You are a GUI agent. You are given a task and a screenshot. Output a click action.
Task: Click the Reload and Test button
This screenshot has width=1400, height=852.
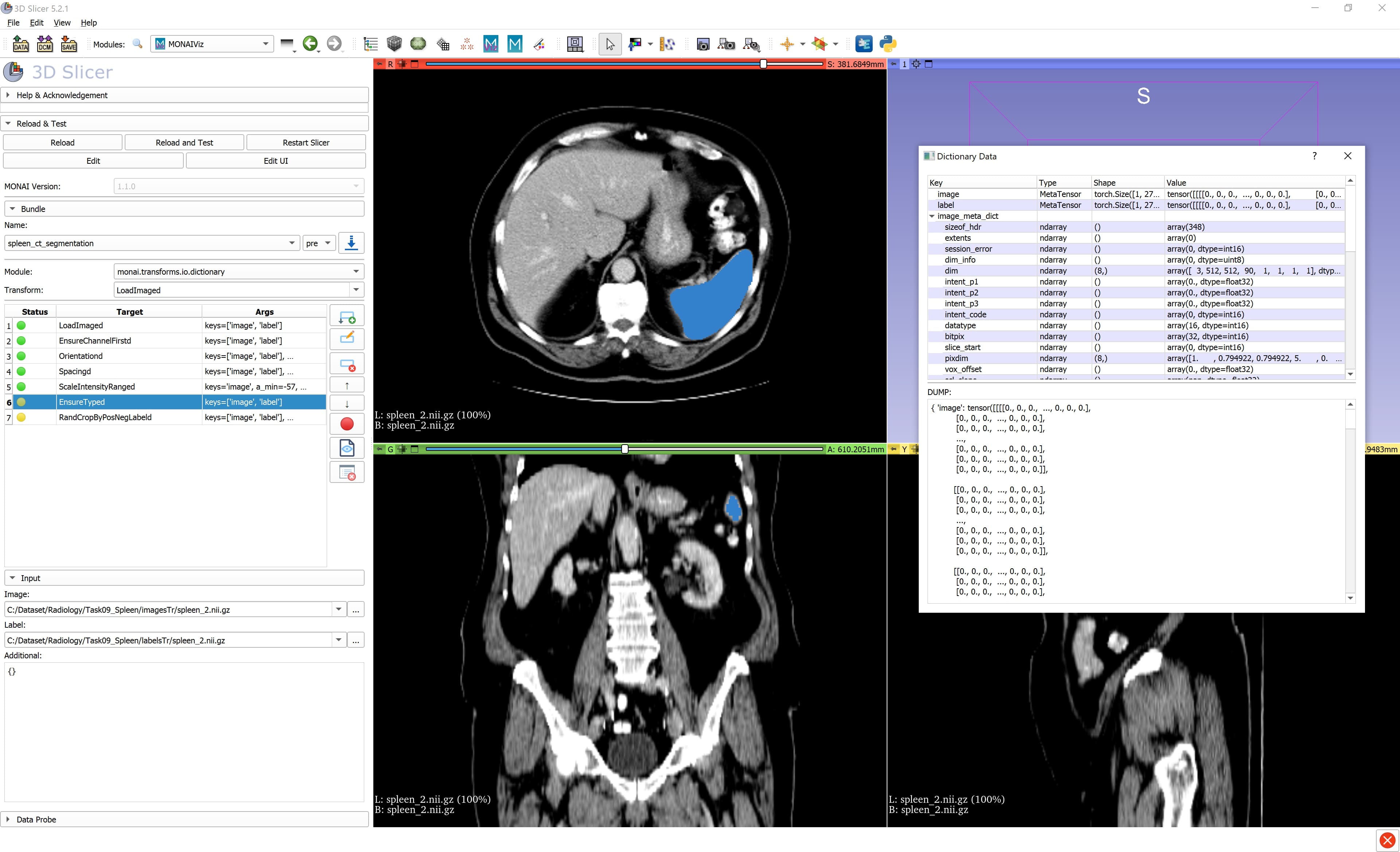[184, 143]
